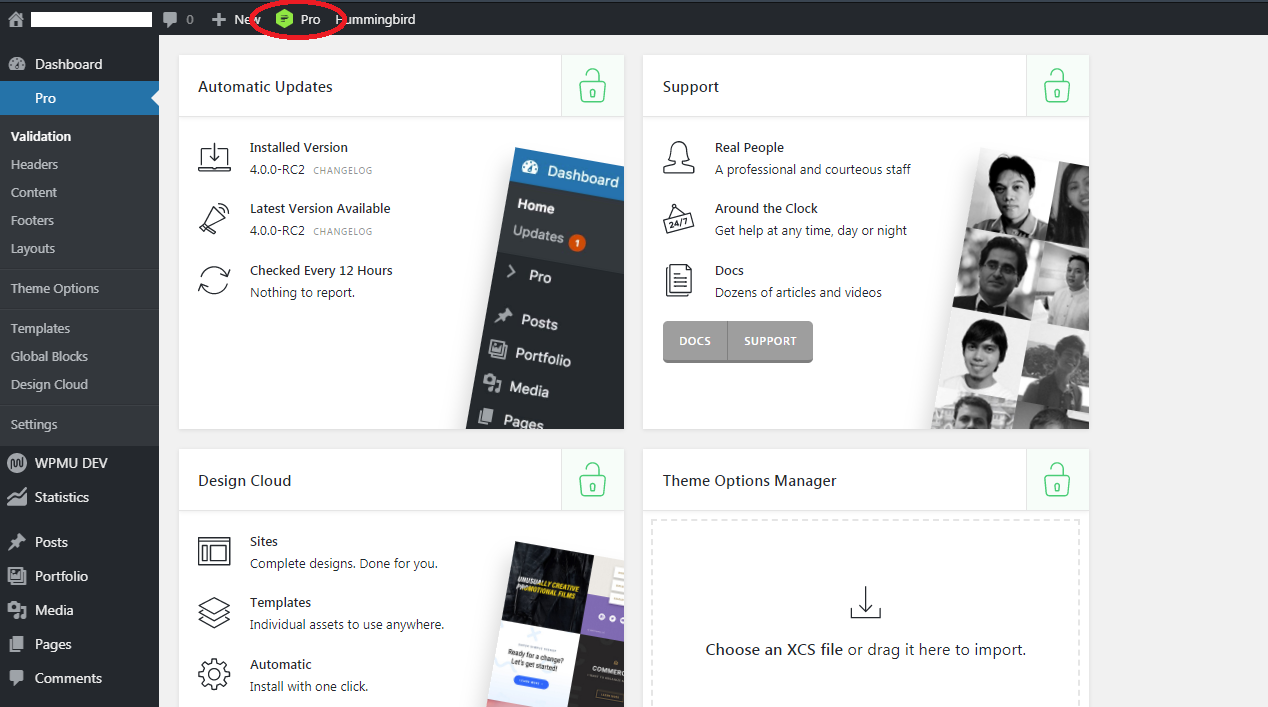Click the Support panel unlock icon
The height and width of the screenshot is (707, 1268).
[1057, 86]
